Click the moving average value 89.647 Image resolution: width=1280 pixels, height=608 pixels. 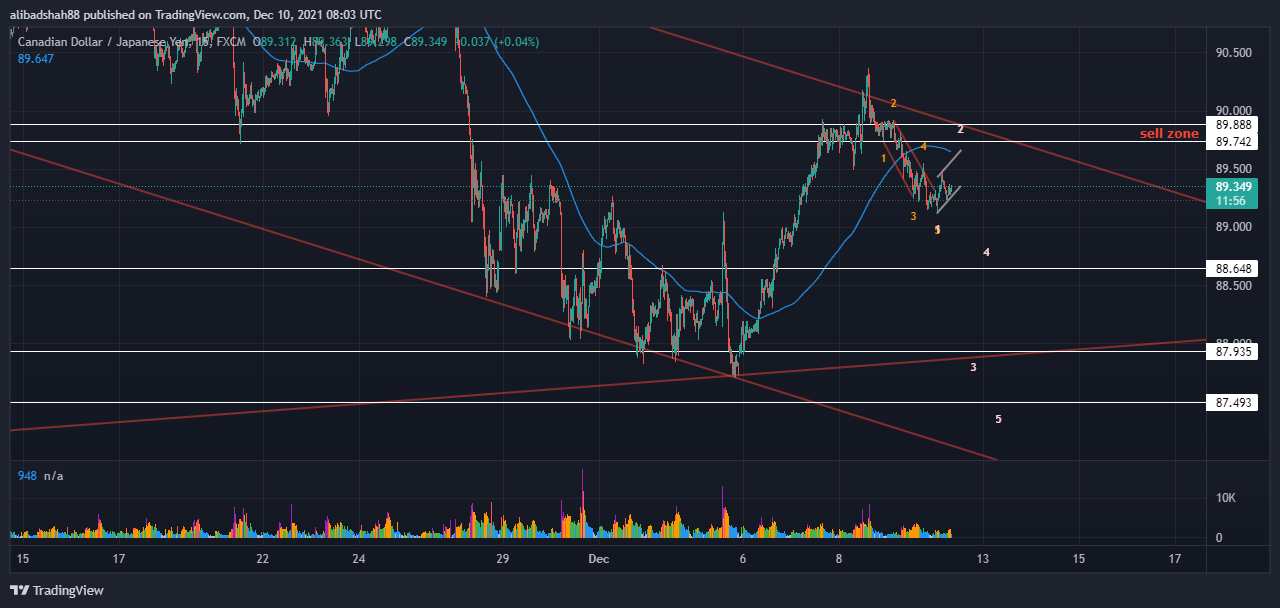point(35,59)
